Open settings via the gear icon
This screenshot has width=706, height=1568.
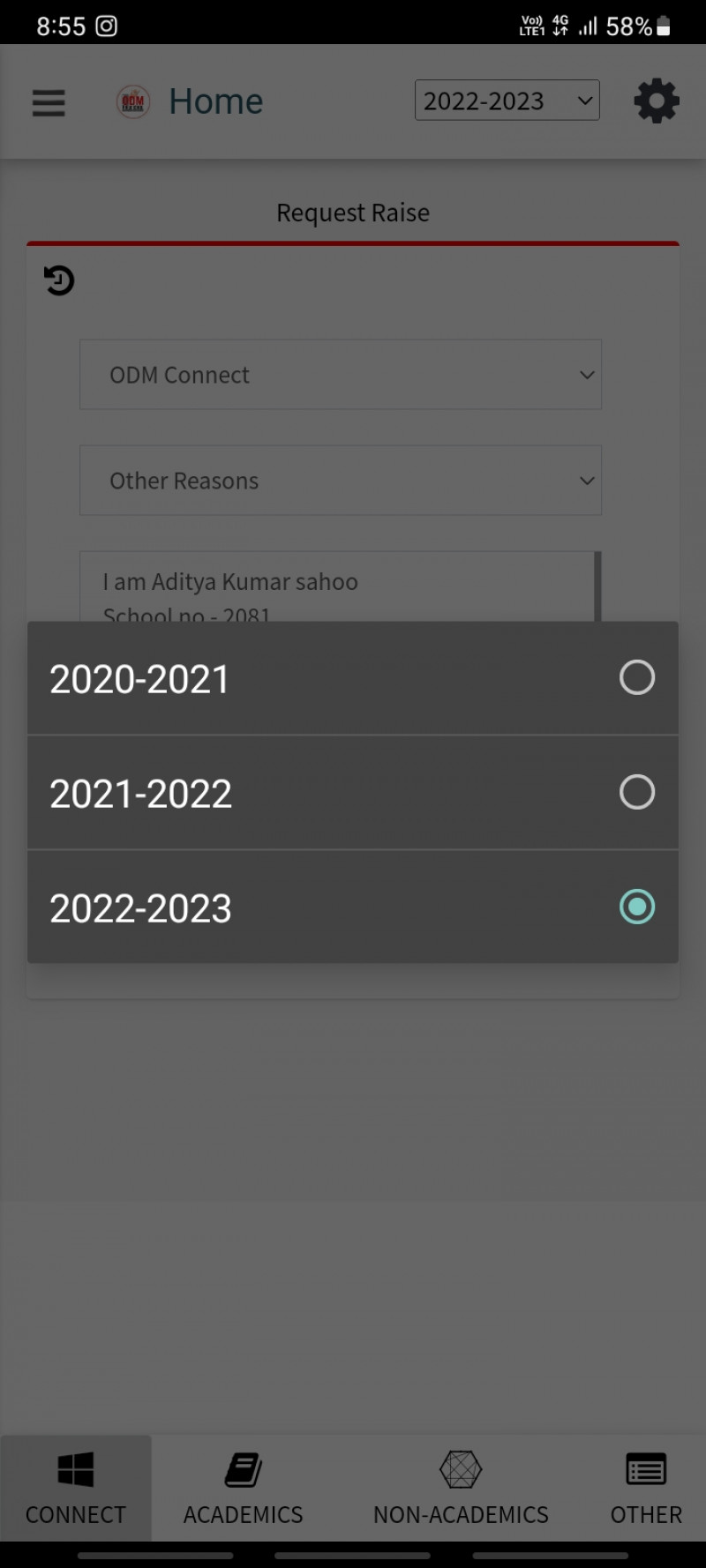click(x=657, y=101)
